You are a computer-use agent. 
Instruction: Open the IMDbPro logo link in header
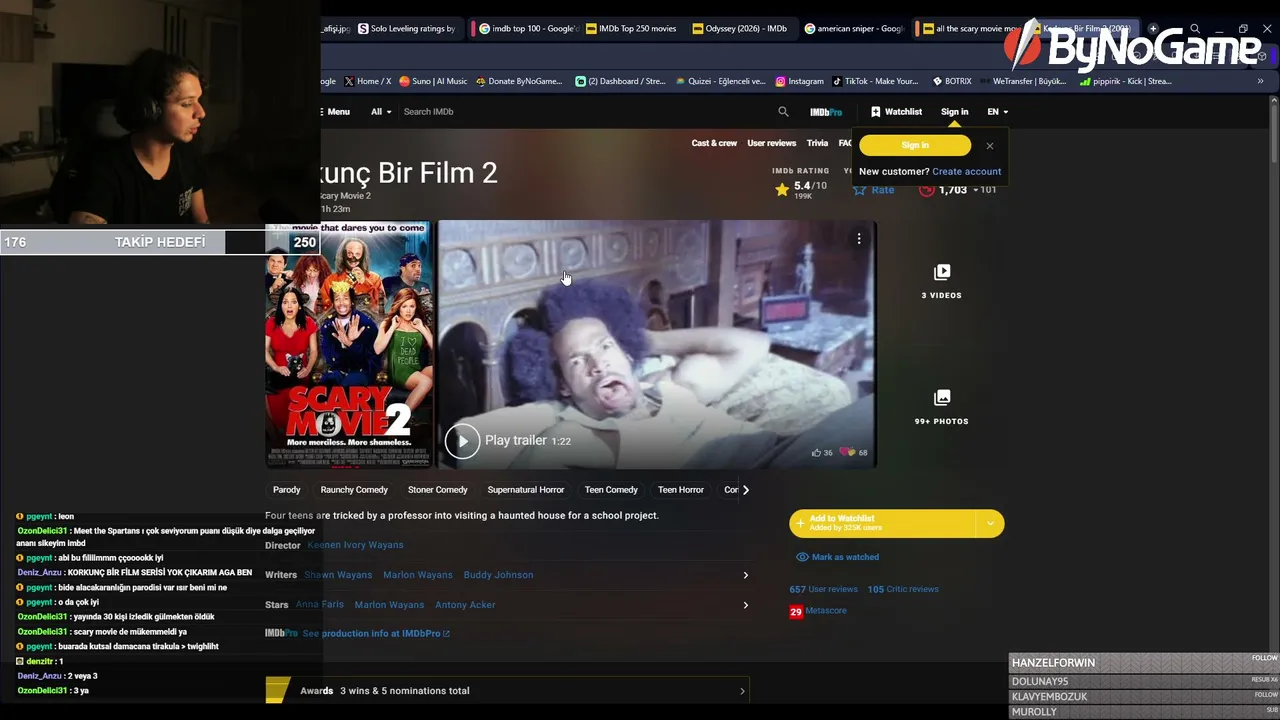coord(826,112)
